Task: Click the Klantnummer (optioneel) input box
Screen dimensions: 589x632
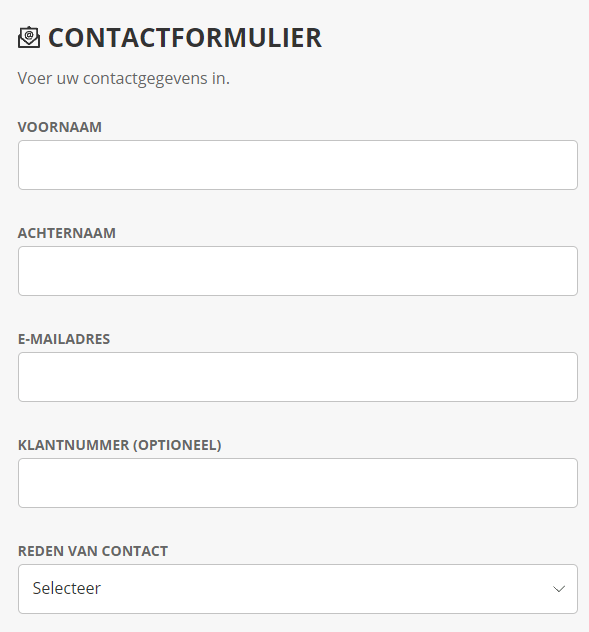Action: 298,483
